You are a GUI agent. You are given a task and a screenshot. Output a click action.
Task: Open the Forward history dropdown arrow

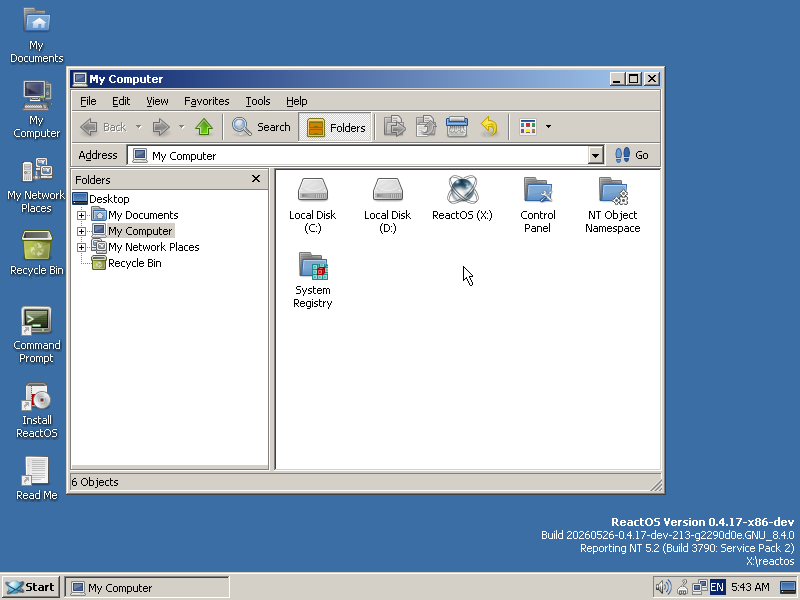click(182, 127)
